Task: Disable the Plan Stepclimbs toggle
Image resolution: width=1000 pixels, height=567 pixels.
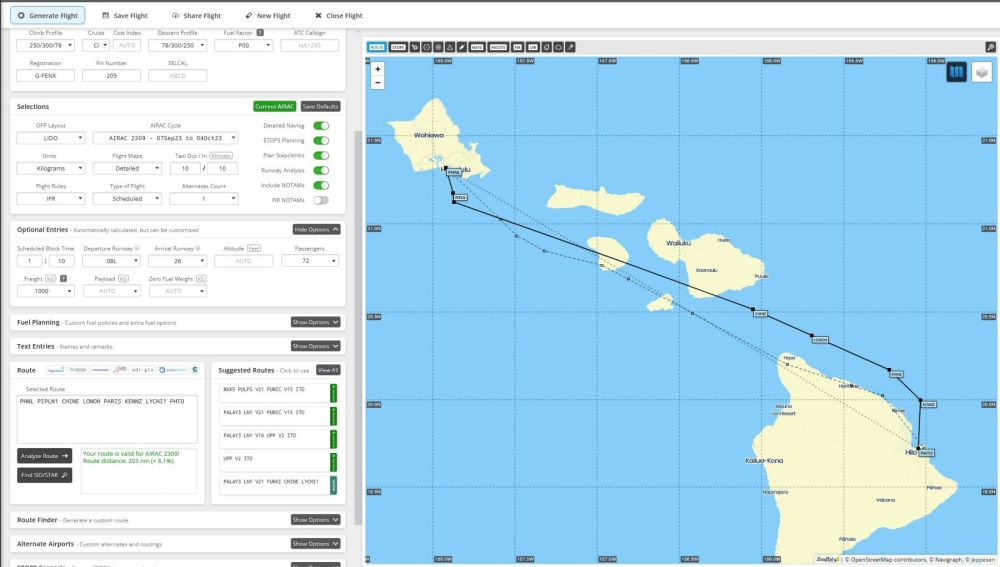Action: tap(321, 156)
